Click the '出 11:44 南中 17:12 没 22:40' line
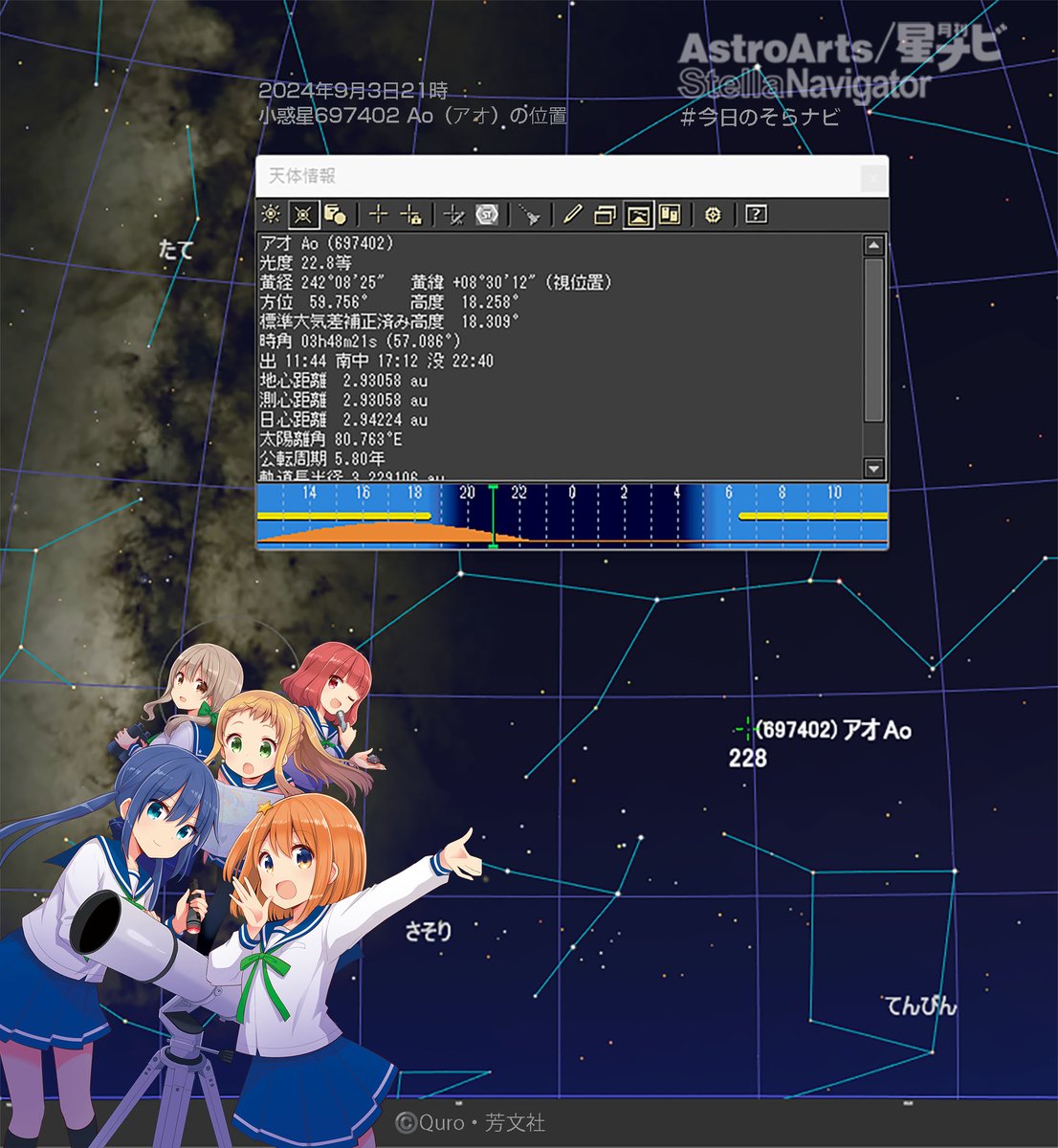 [377, 361]
